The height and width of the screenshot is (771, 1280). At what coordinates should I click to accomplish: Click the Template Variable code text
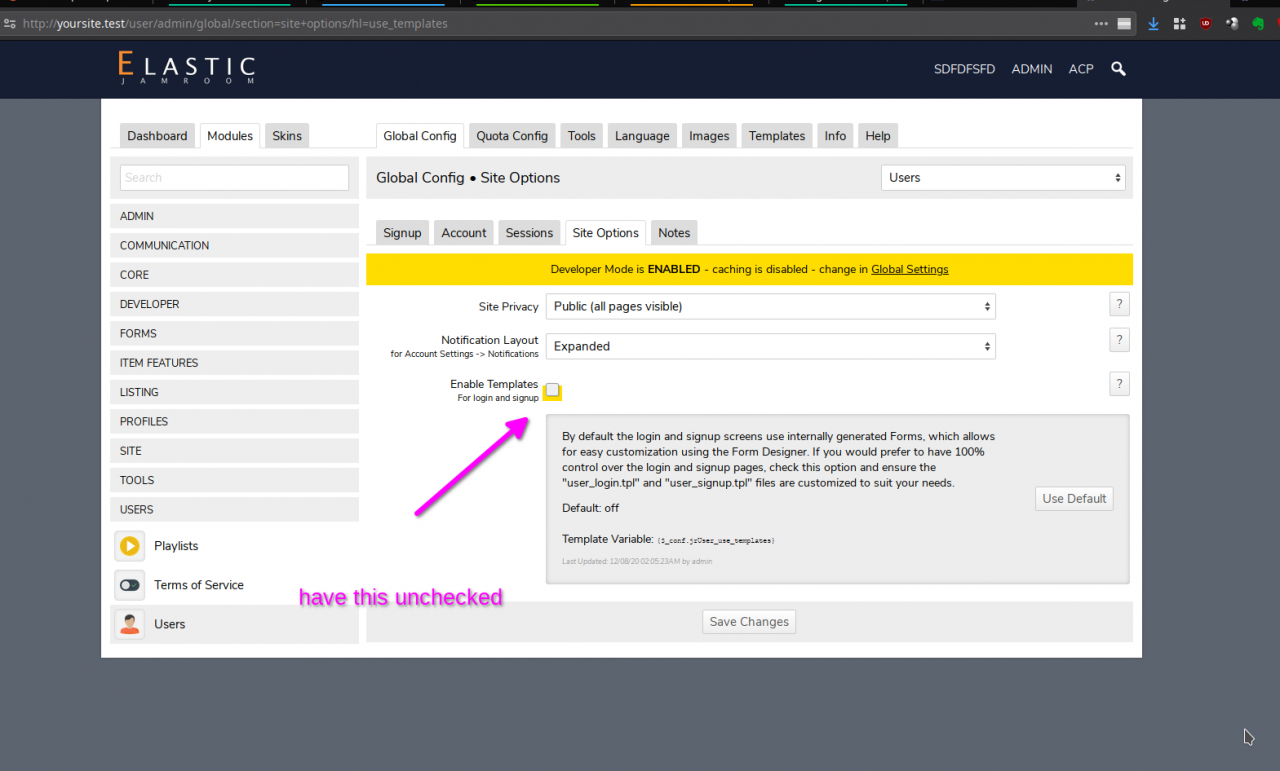[x=715, y=540]
